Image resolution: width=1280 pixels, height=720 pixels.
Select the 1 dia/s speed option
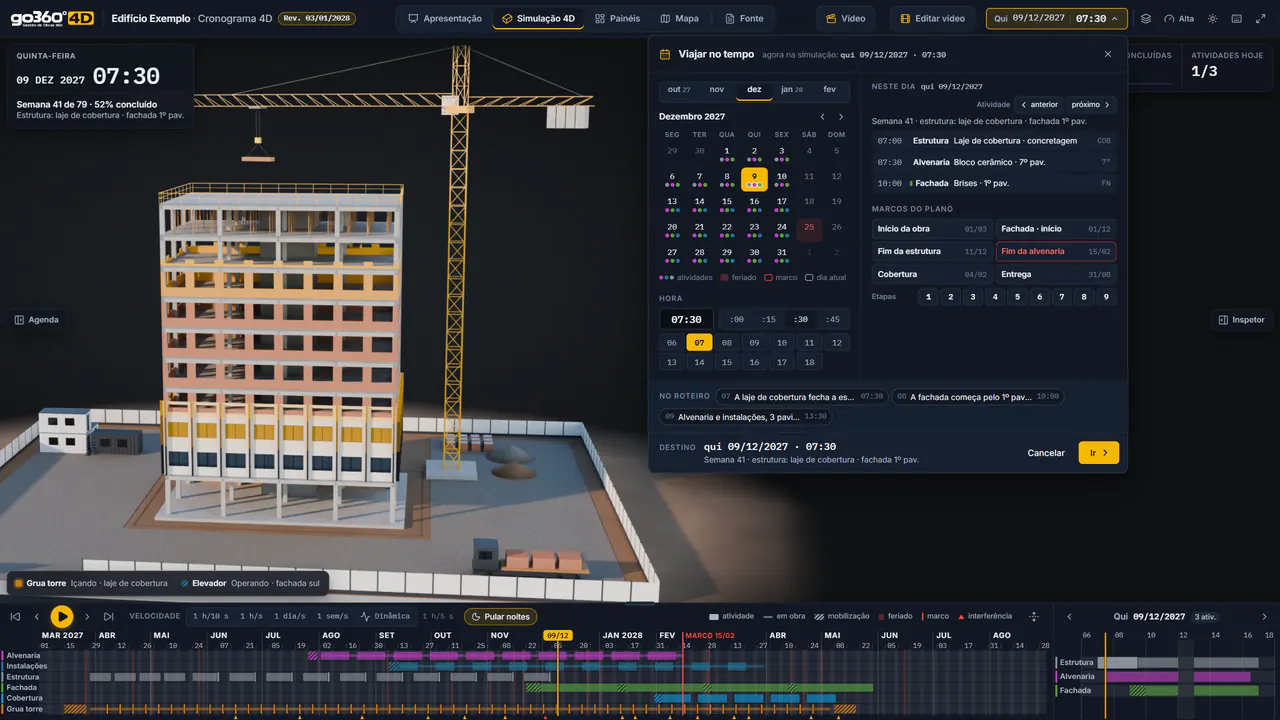coord(291,617)
